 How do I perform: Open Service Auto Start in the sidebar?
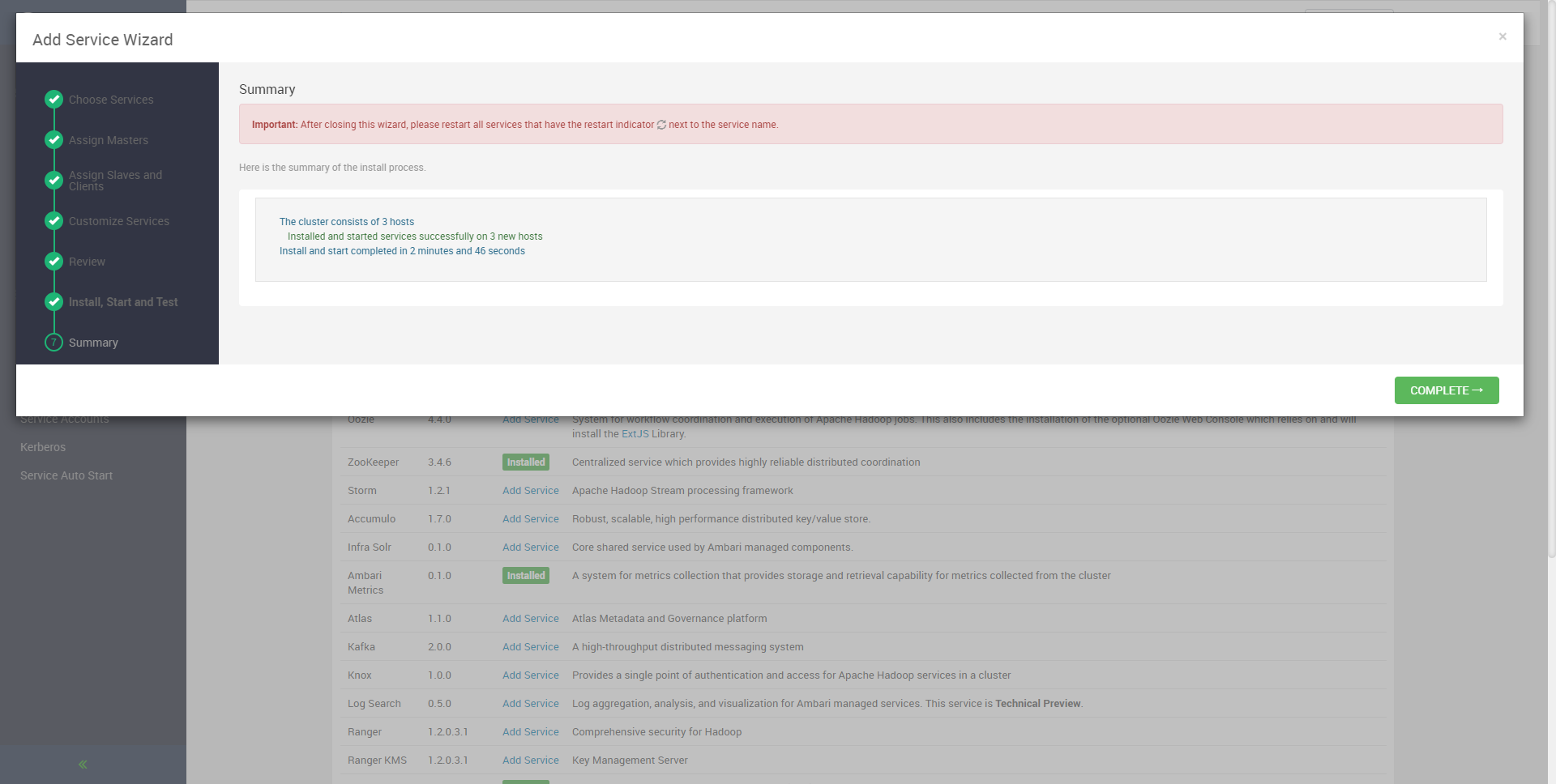66,475
